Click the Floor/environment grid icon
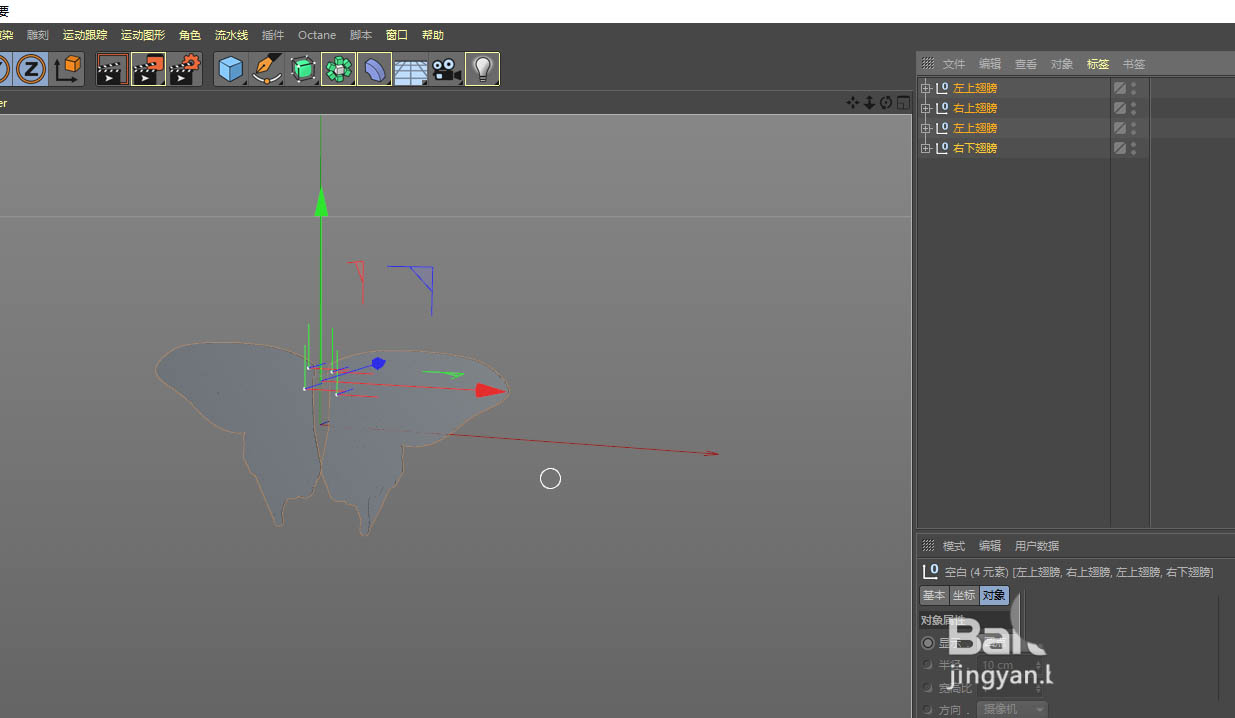1235x718 pixels. (410, 70)
